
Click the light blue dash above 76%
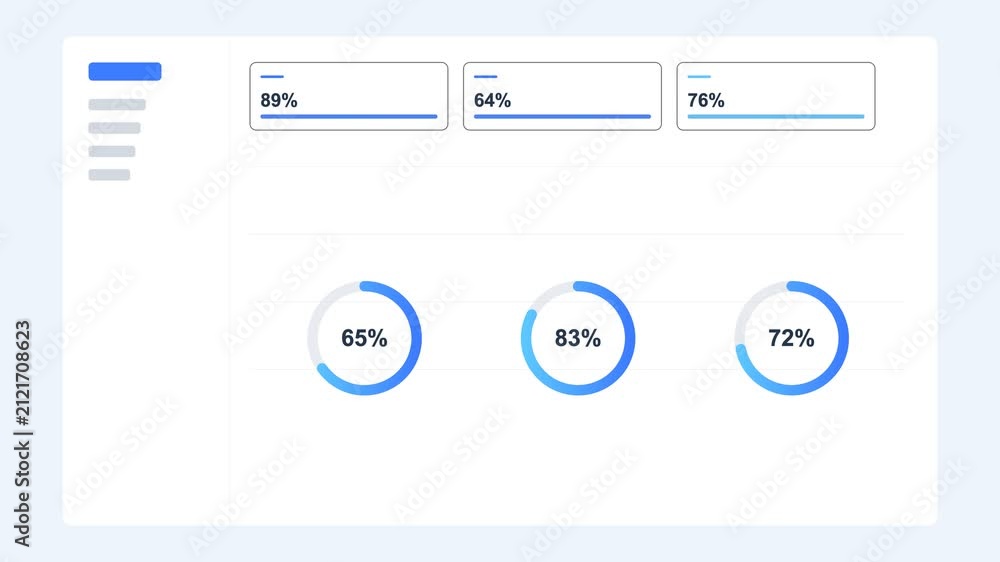click(x=700, y=77)
